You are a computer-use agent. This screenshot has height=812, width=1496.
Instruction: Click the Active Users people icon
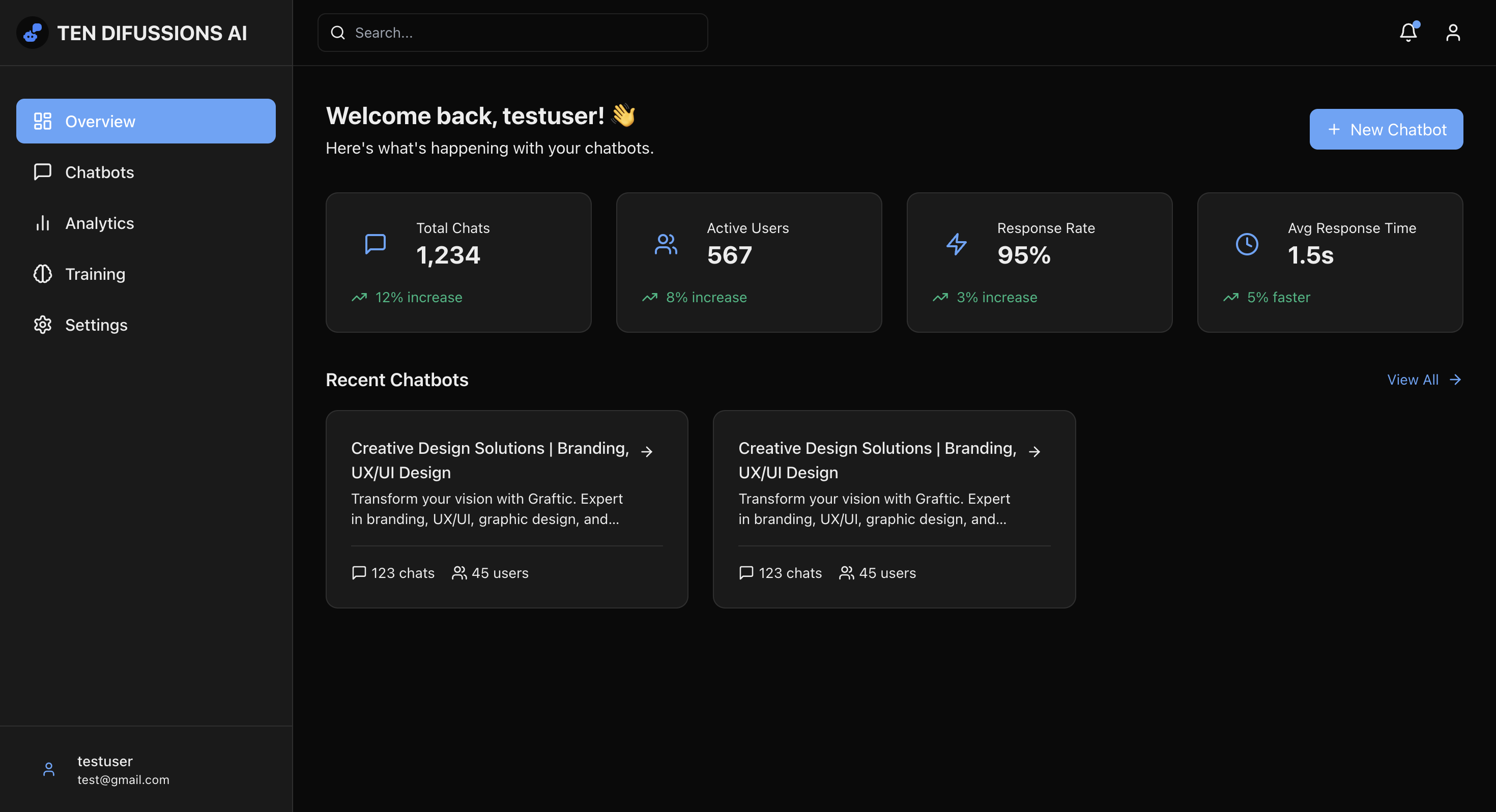point(666,244)
